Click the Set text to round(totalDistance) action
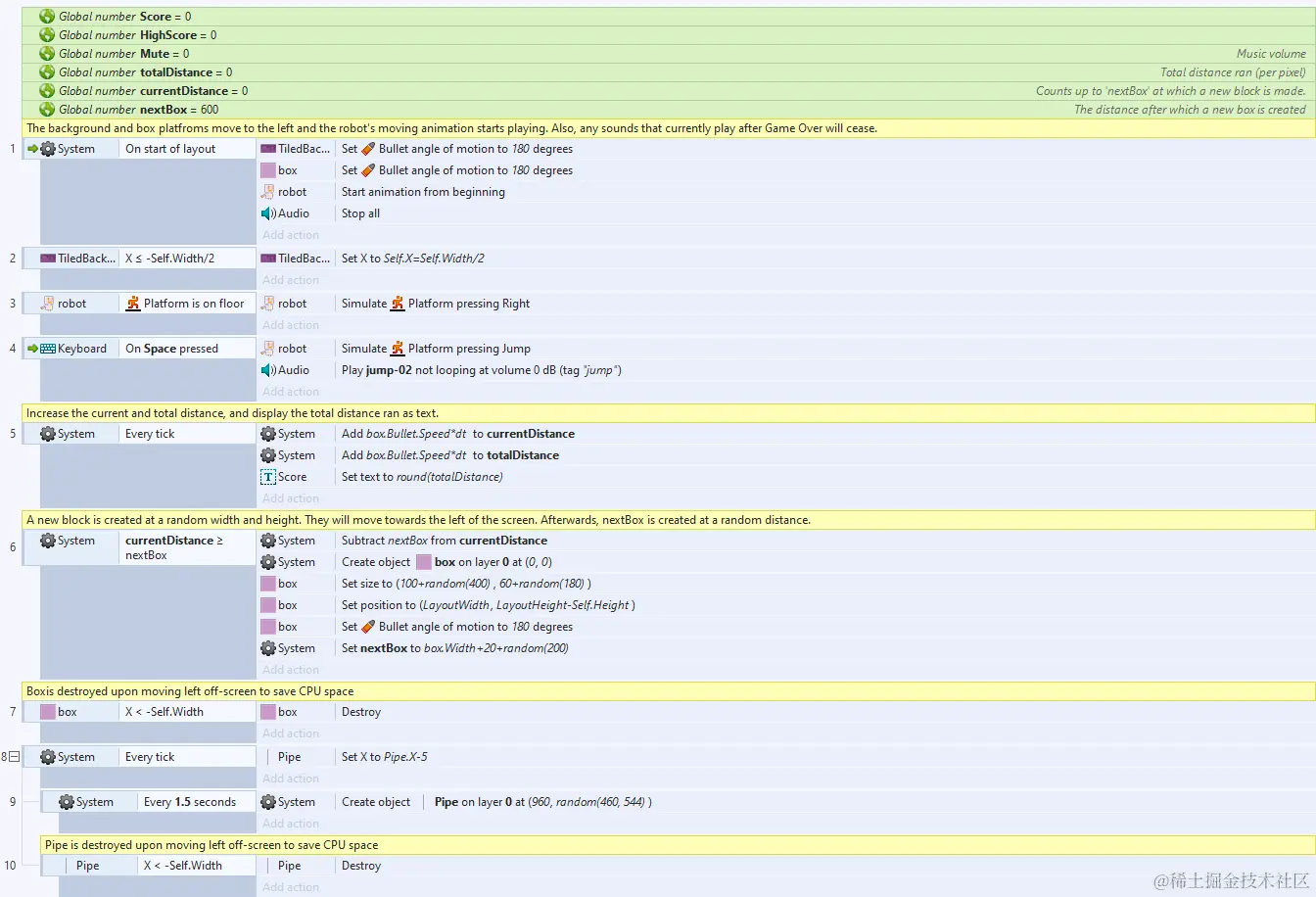 click(x=422, y=477)
